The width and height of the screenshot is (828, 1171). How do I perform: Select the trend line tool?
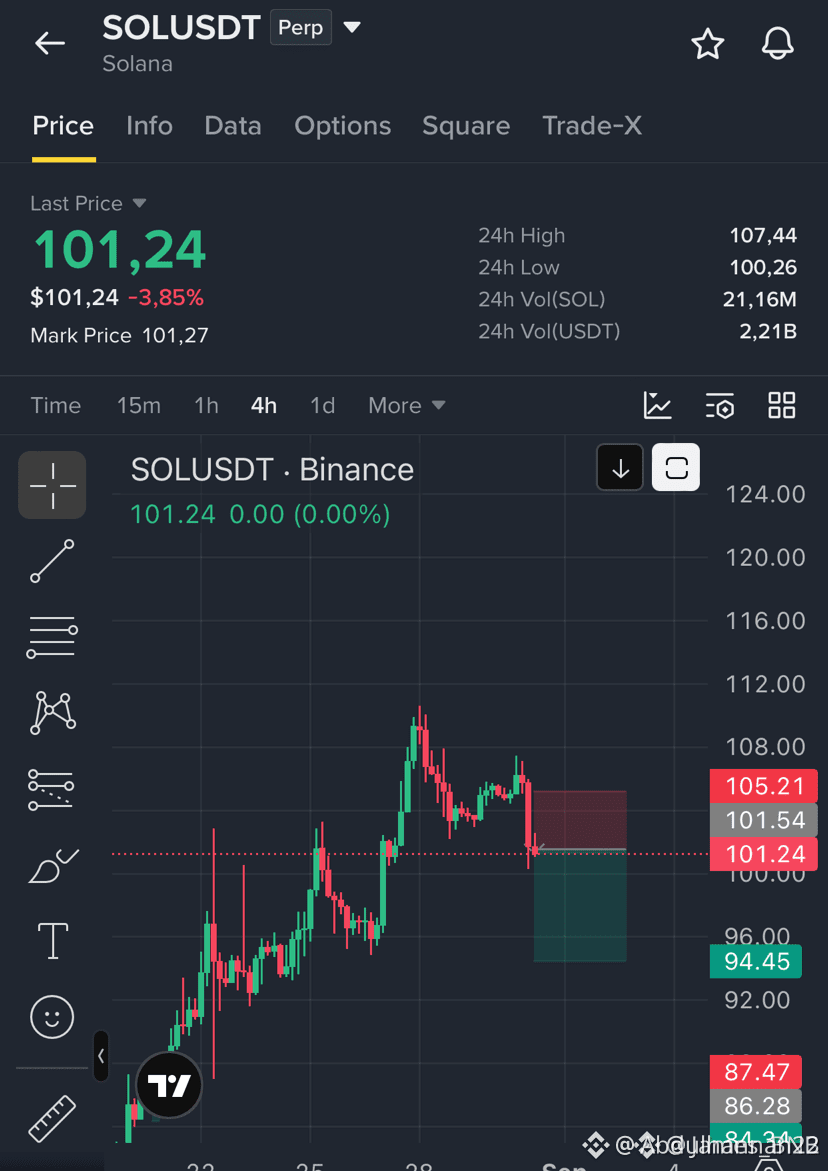tap(52, 561)
